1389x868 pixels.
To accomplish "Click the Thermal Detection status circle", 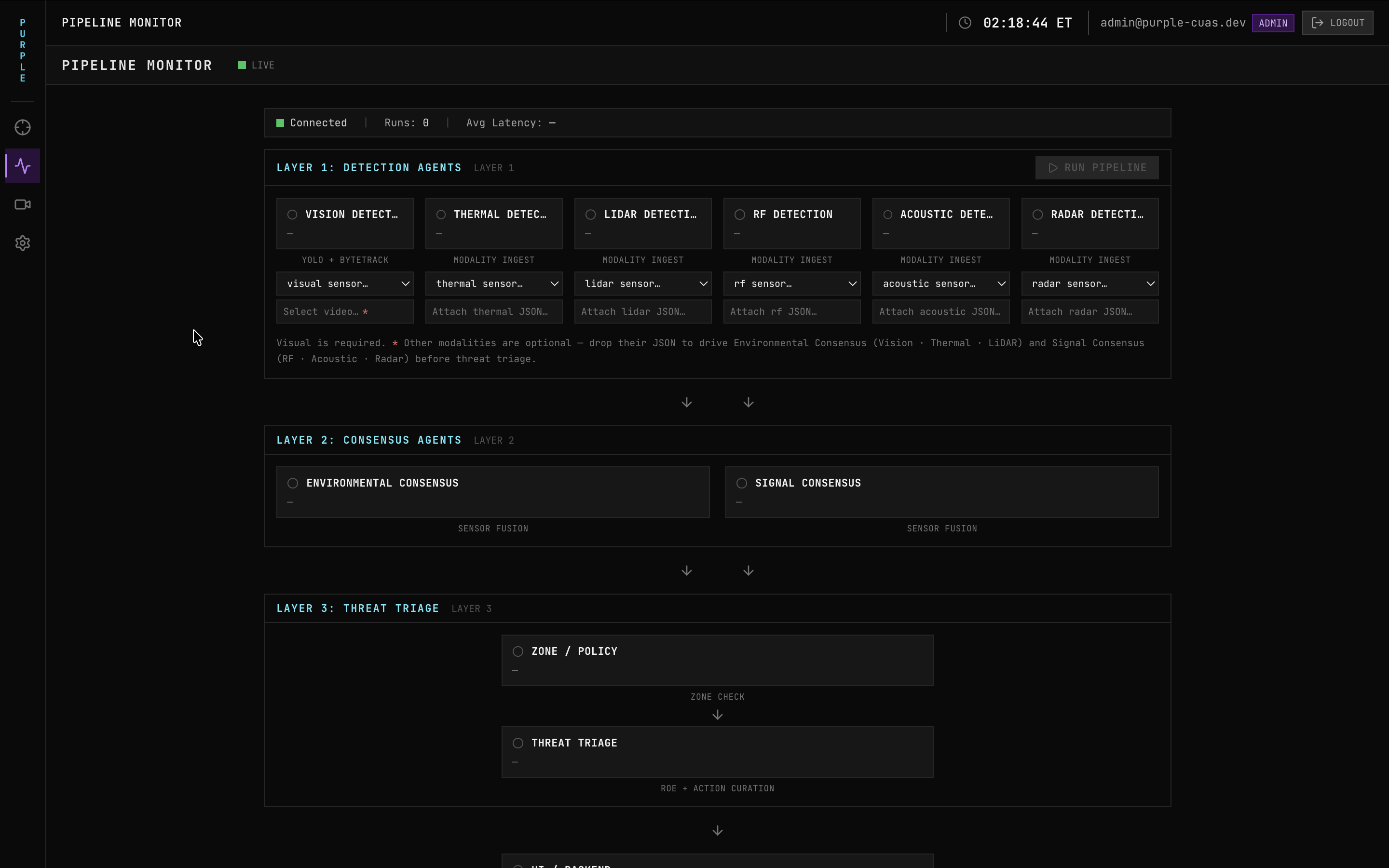I will click(x=441, y=214).
